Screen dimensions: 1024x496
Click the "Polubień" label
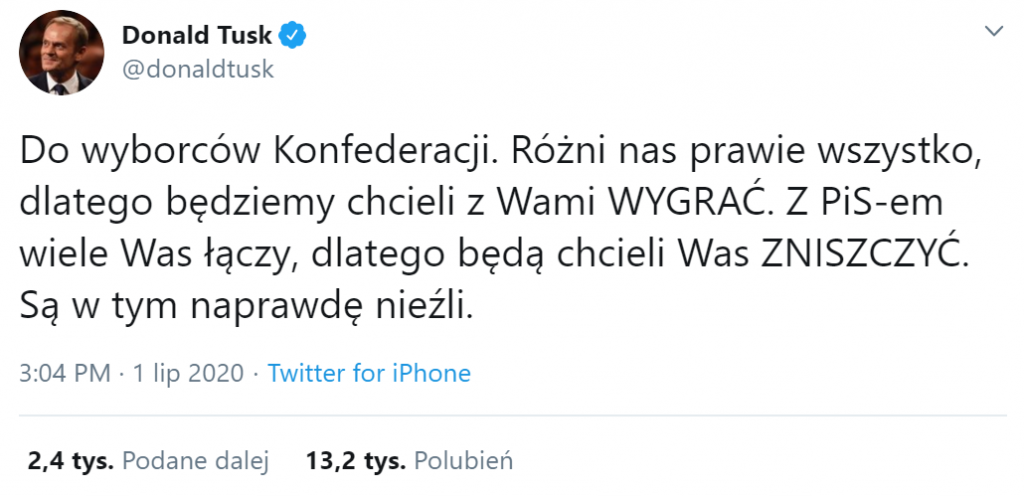[x=463, y=461]
